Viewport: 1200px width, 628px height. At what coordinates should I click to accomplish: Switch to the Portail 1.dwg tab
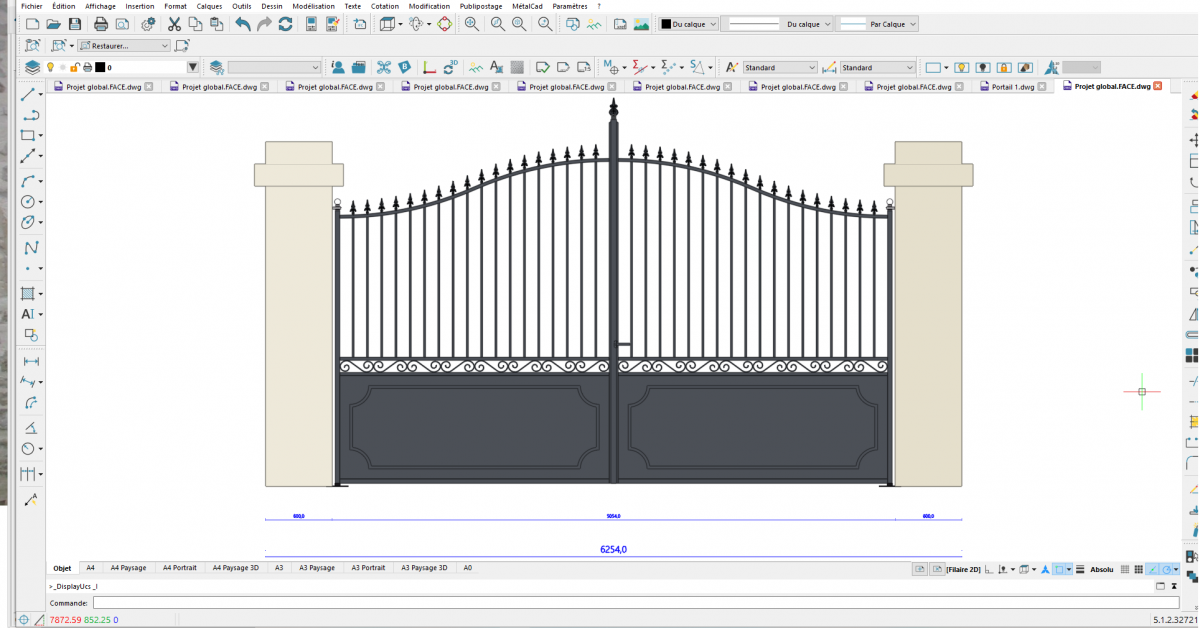(x=1012, y=87)
